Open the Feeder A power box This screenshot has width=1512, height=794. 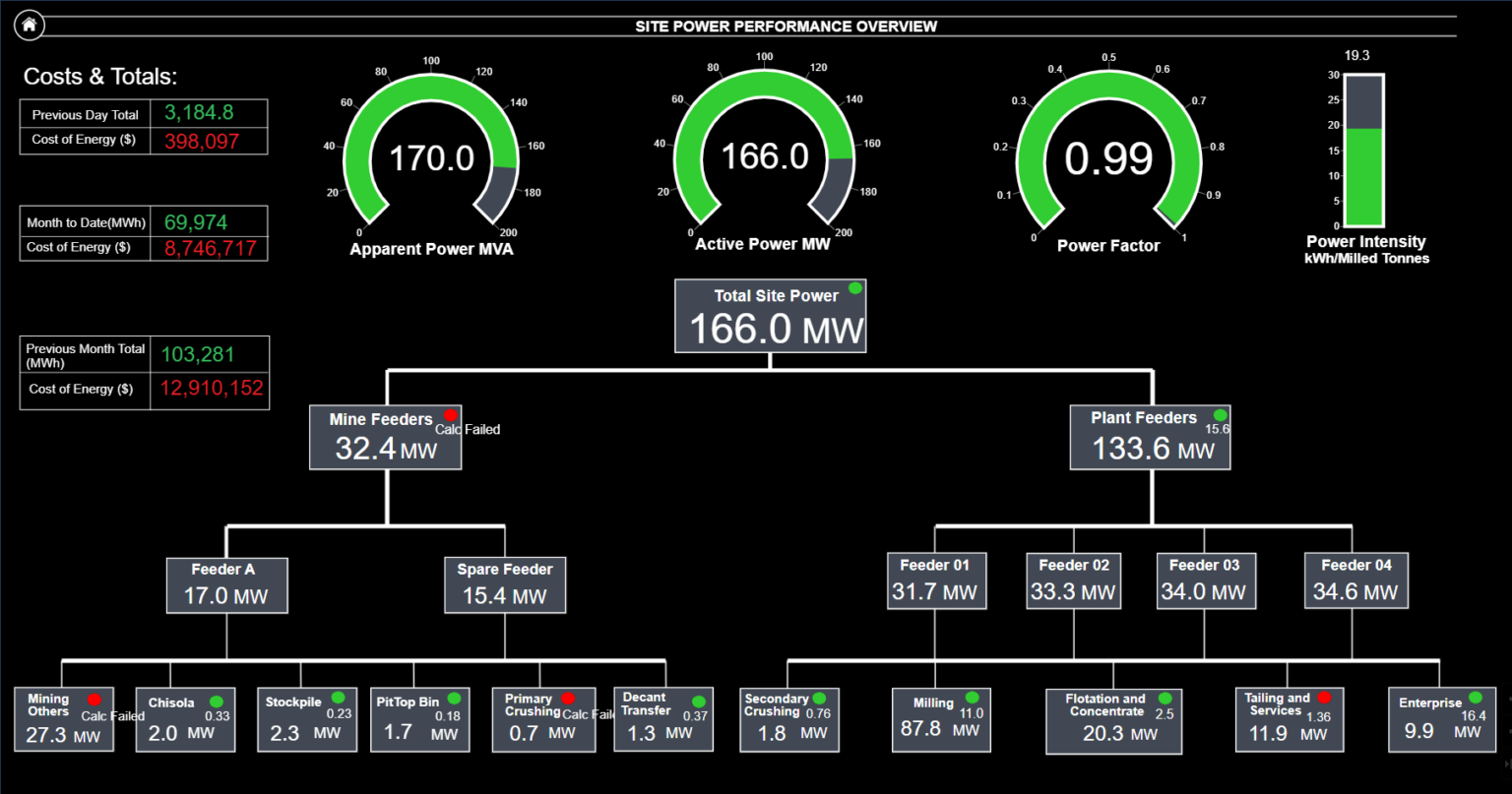tap(226, 585)
